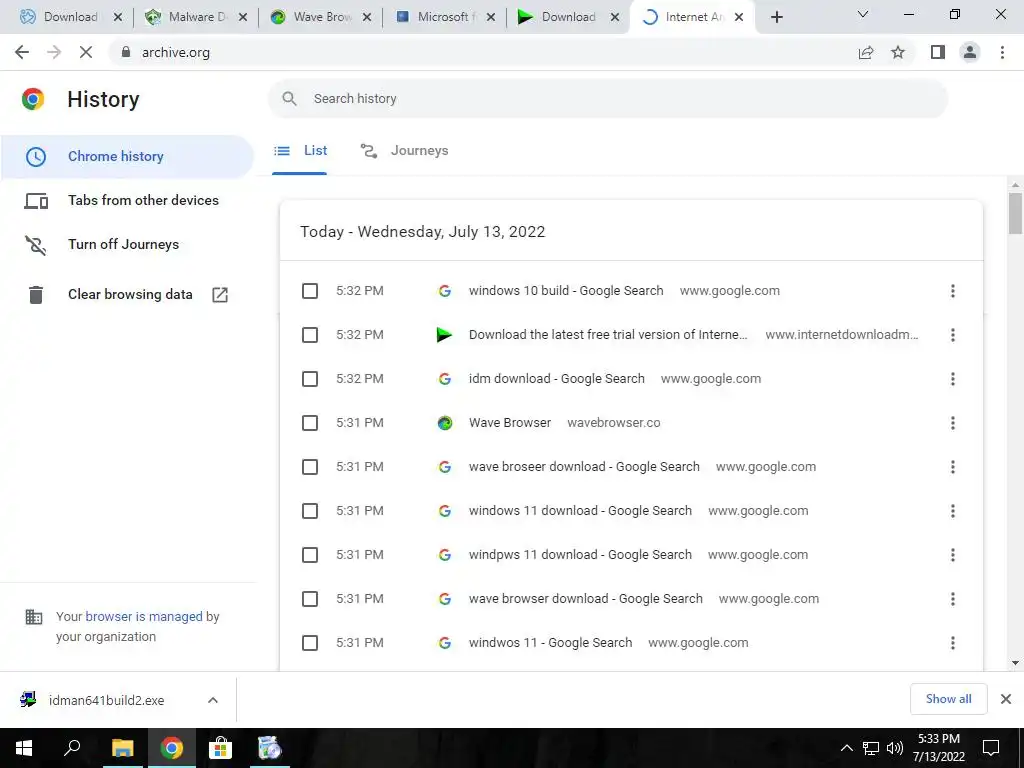
Task: Open idm download - Google Search link
Action: pos(556,379)
